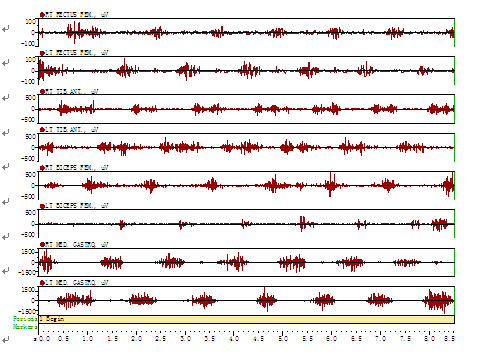Screen dimensions: 489x362
Task: Select the LT MED. GASTRO channel title
Action: pyautogui.click(x=77, y=283)
